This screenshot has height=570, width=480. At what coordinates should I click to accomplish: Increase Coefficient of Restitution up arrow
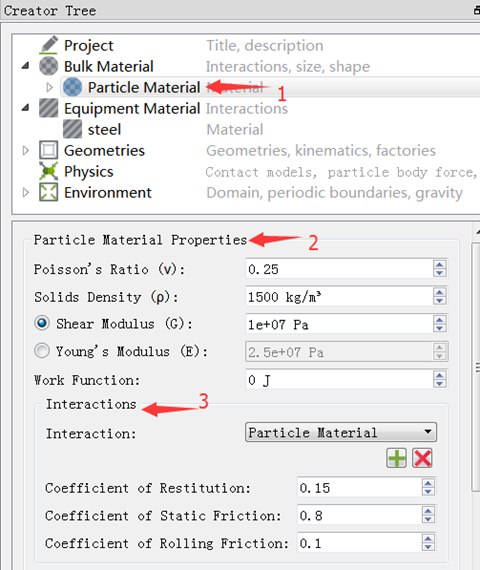[x=428, y=483]
